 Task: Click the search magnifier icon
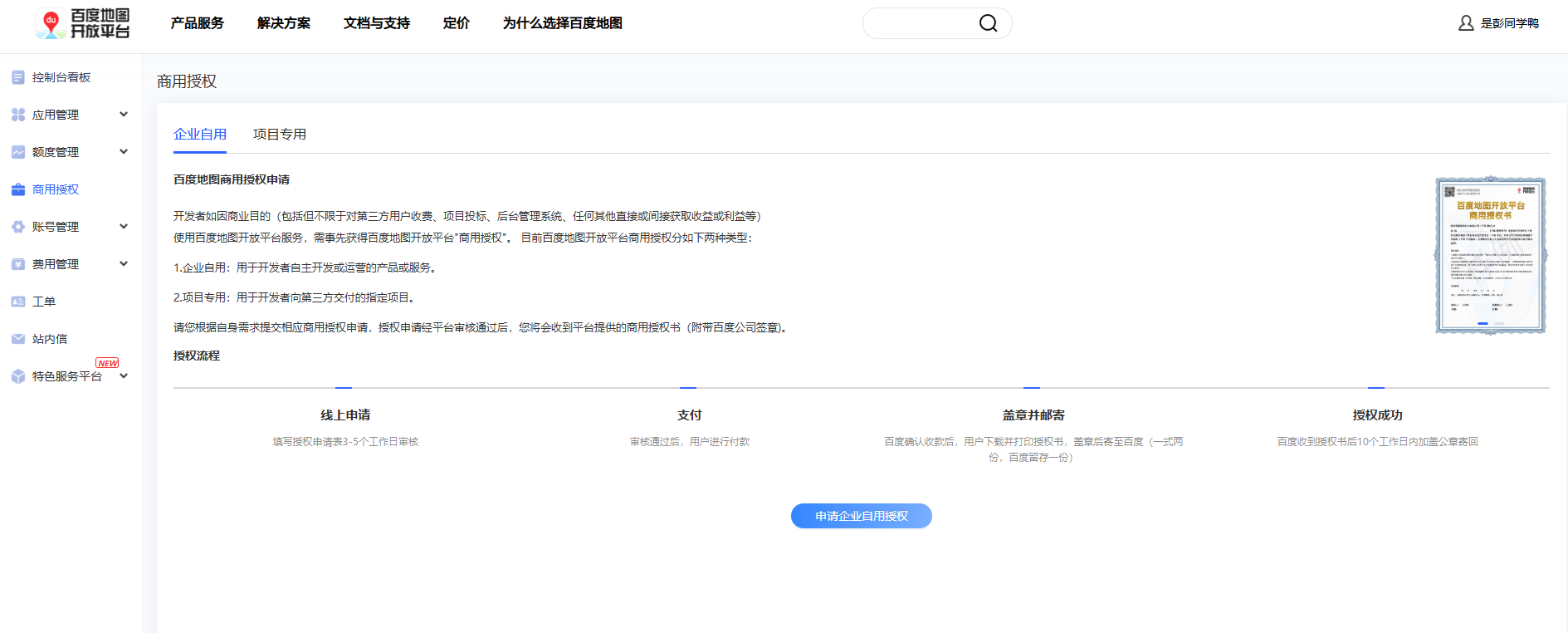pyautogui.click(x=988, y=23)
